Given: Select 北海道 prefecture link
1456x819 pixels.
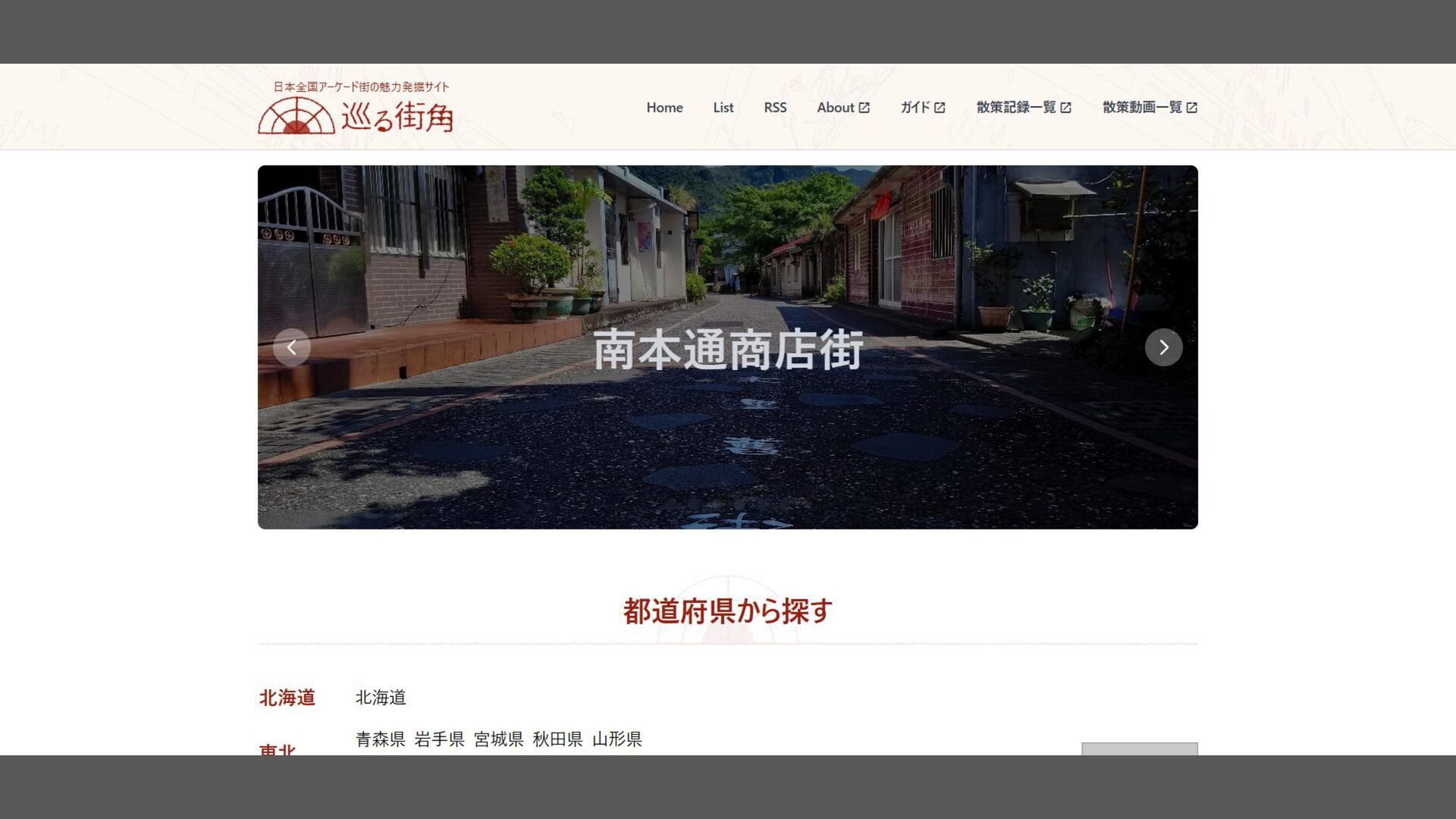Looking at the screenshot, I should coord(381,698).
